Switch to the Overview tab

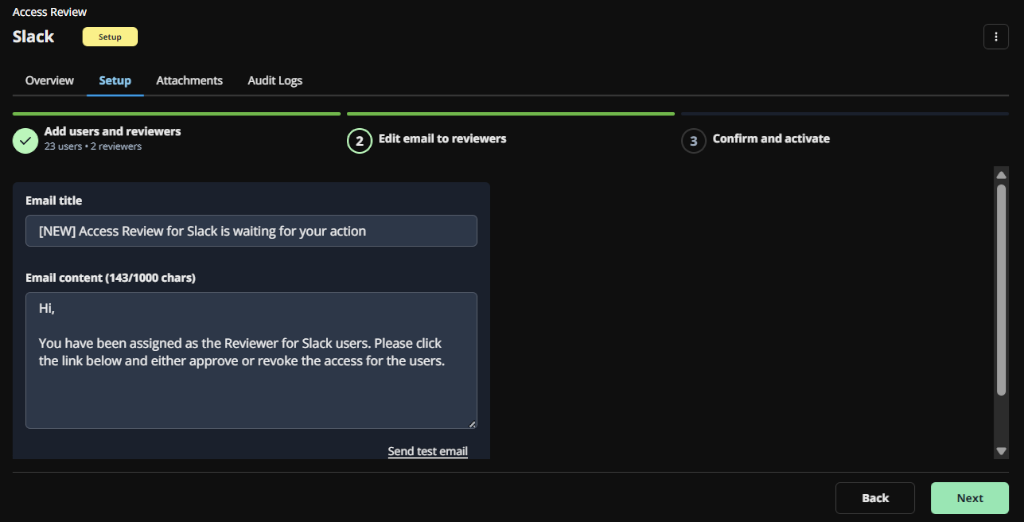point(50,80)
